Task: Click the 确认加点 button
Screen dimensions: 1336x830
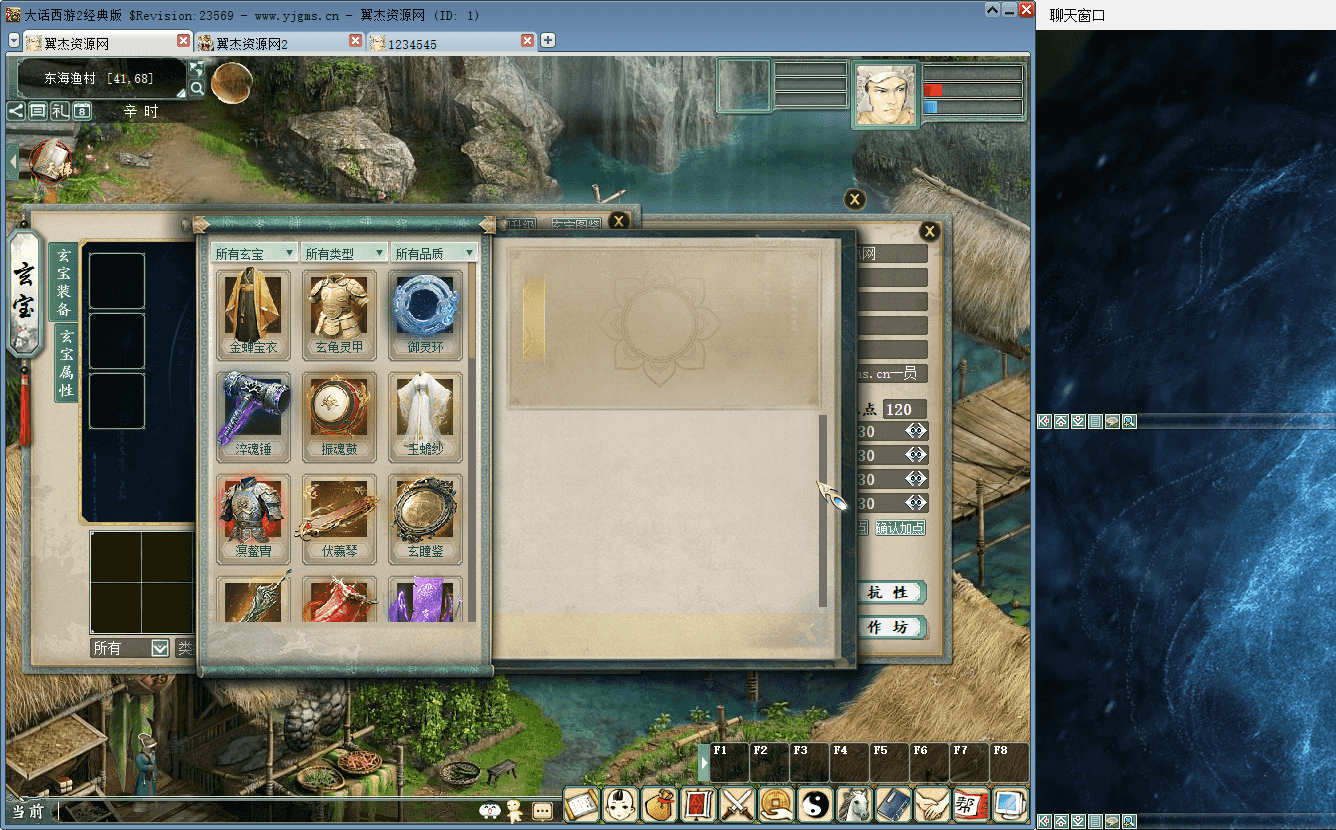Action: [x=900, y=528]
